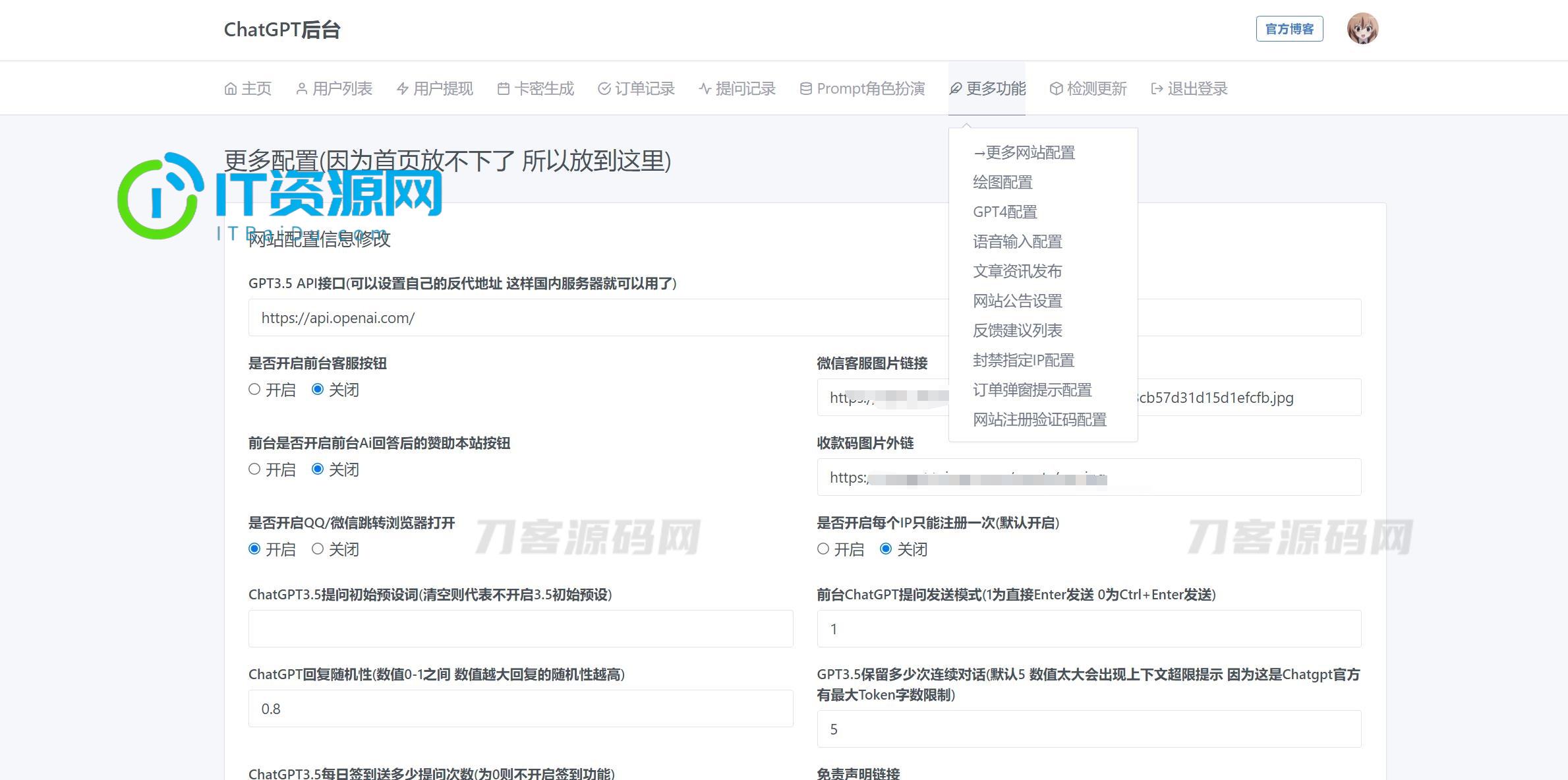Choose 封禁指定IP配置 from dropdown

tap(1024, 361)
